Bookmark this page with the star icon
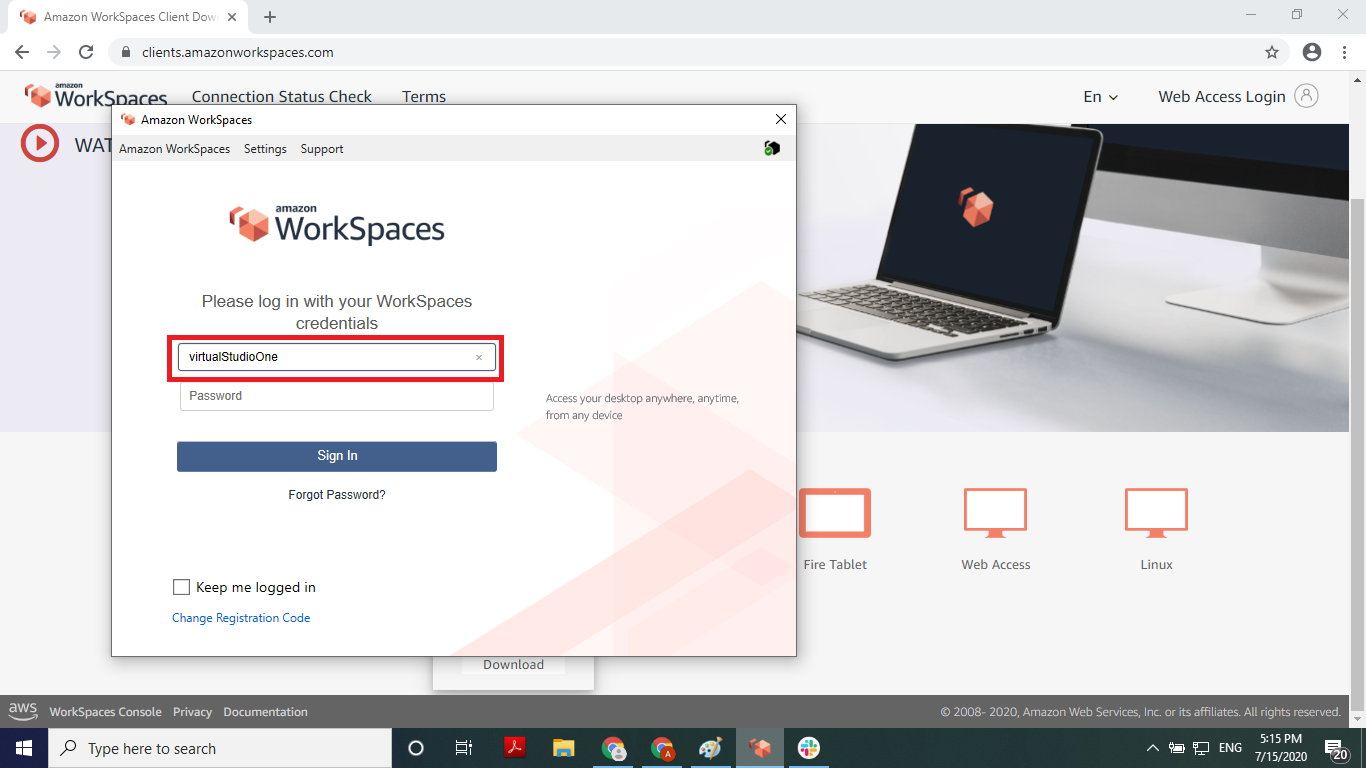Image resolution: width=1366 pixels, height=768 pixels. (x=1272, y=52)
